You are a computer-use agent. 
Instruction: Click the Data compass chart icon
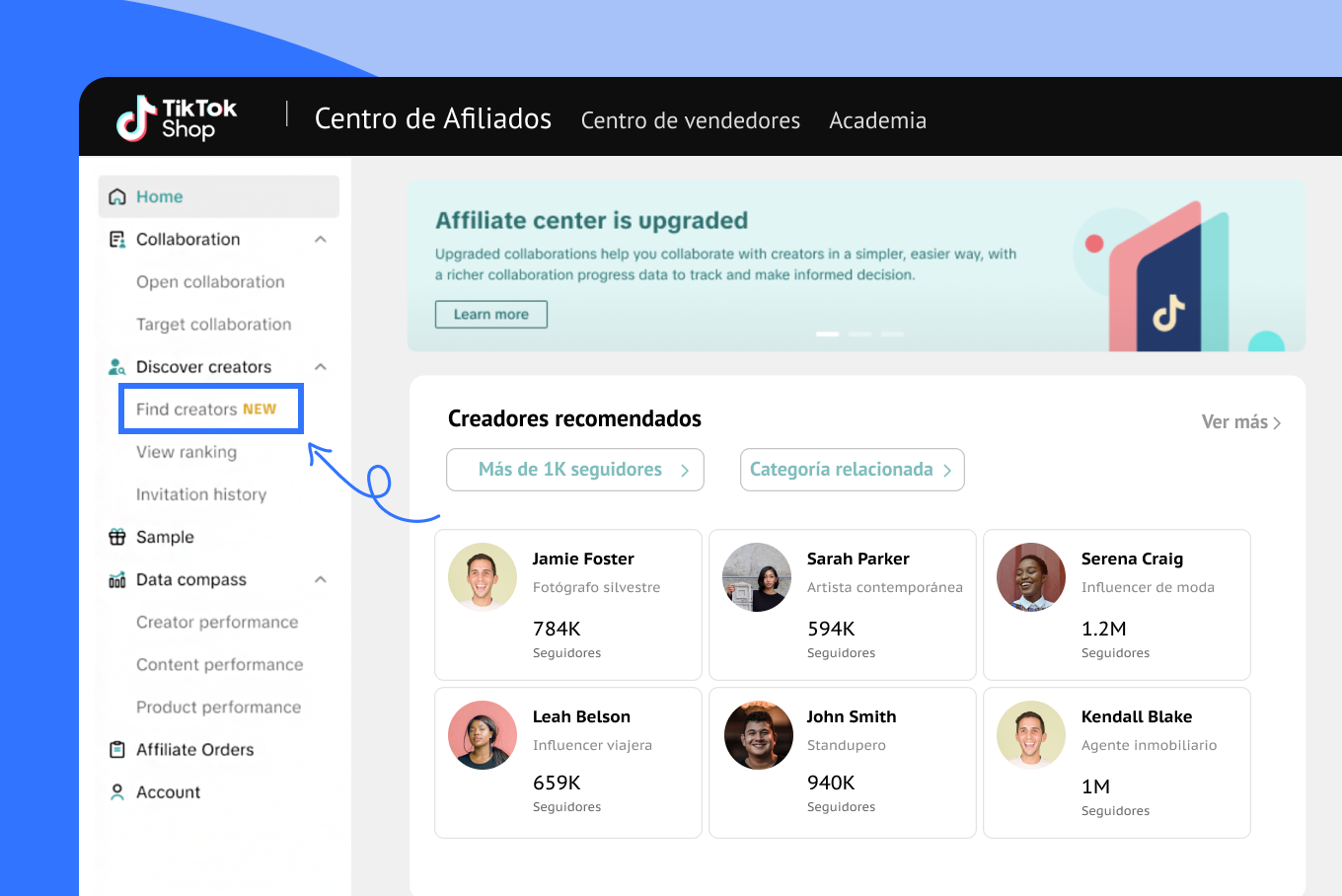pyautogui.click(x=117, y=580)
